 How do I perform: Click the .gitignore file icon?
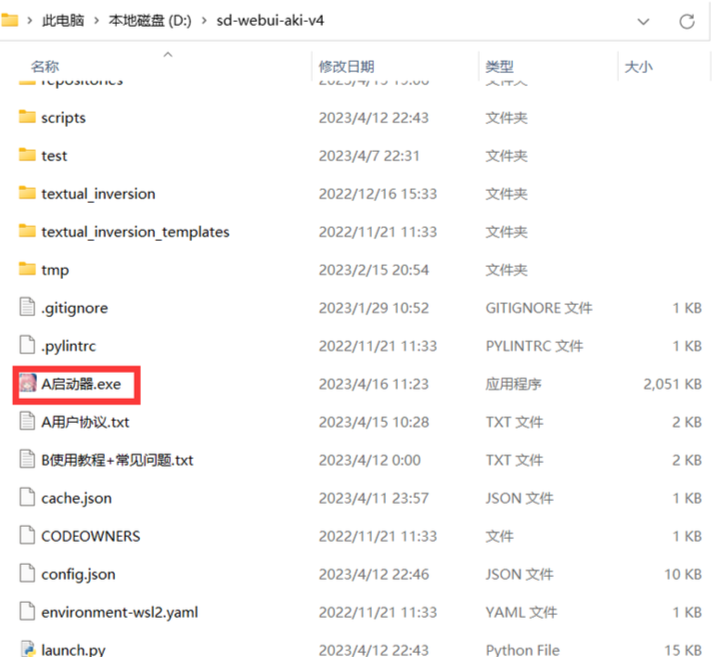point(27,306)
